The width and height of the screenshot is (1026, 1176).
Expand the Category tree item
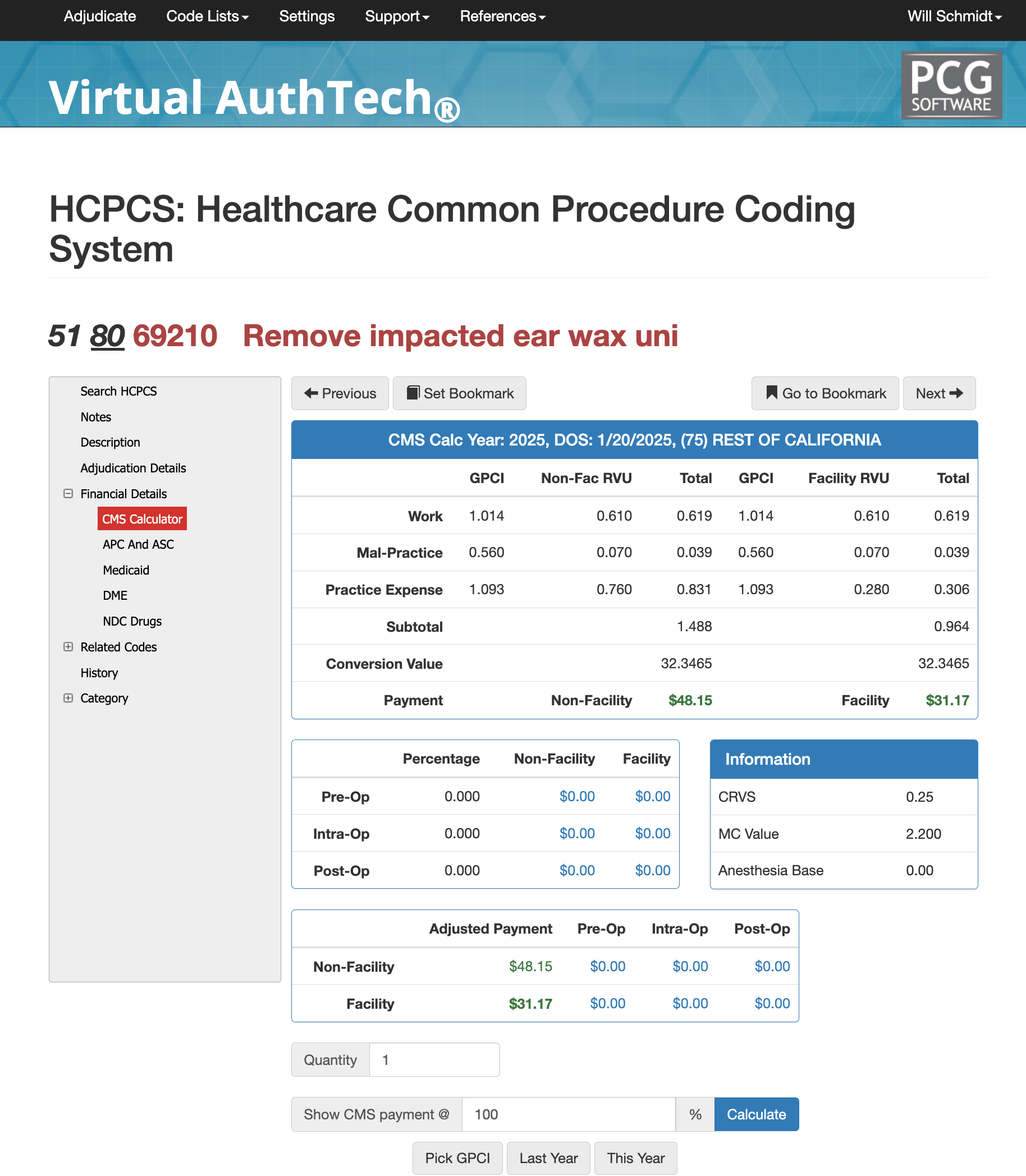tap(68, 697)
